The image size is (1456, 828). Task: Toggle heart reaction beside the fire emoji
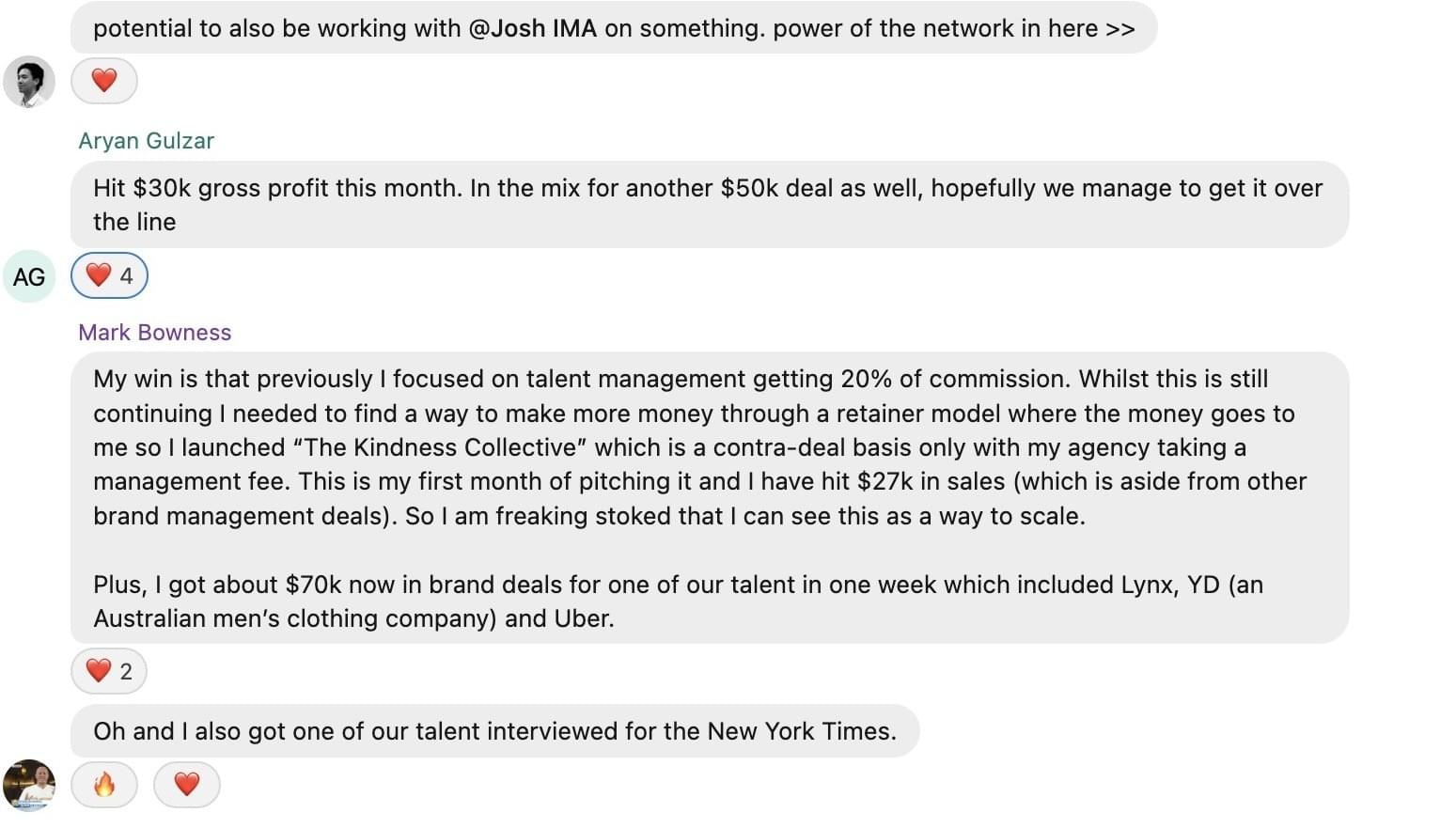[186, 784]
